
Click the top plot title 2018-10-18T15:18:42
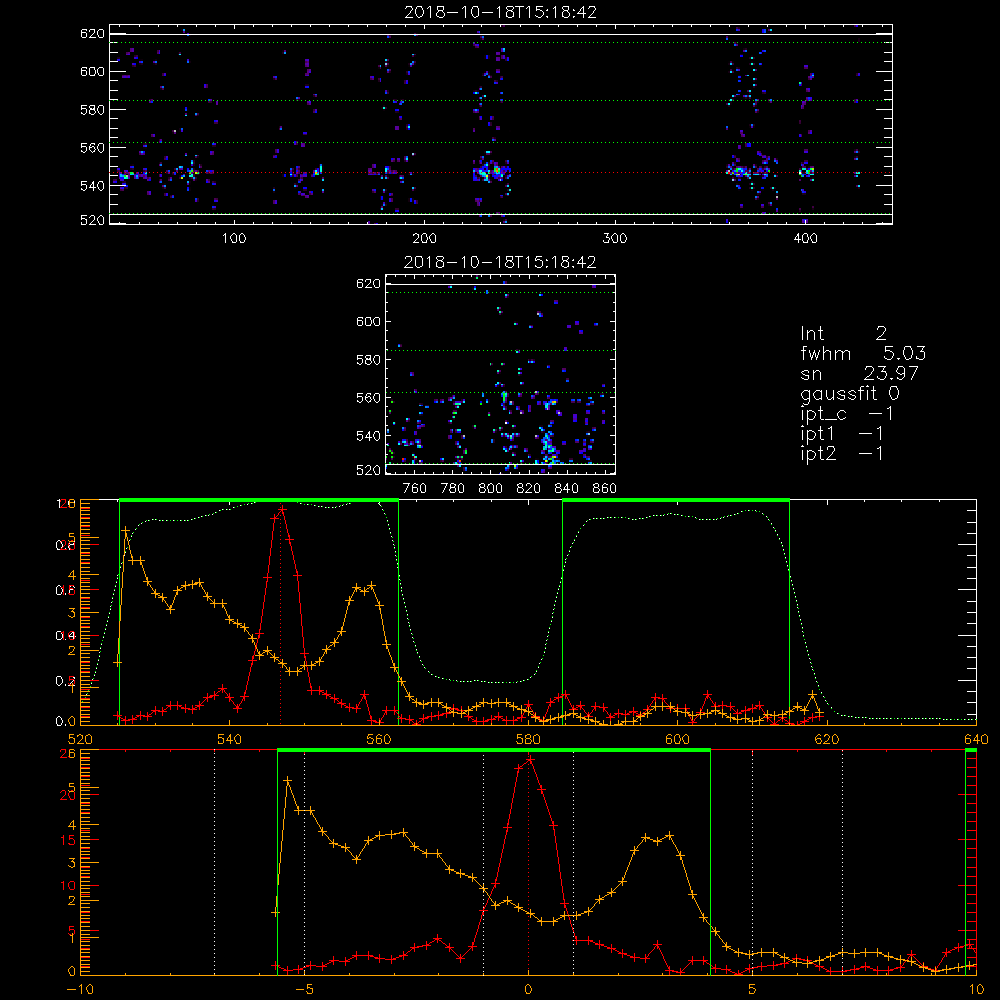tap(500, 12)
